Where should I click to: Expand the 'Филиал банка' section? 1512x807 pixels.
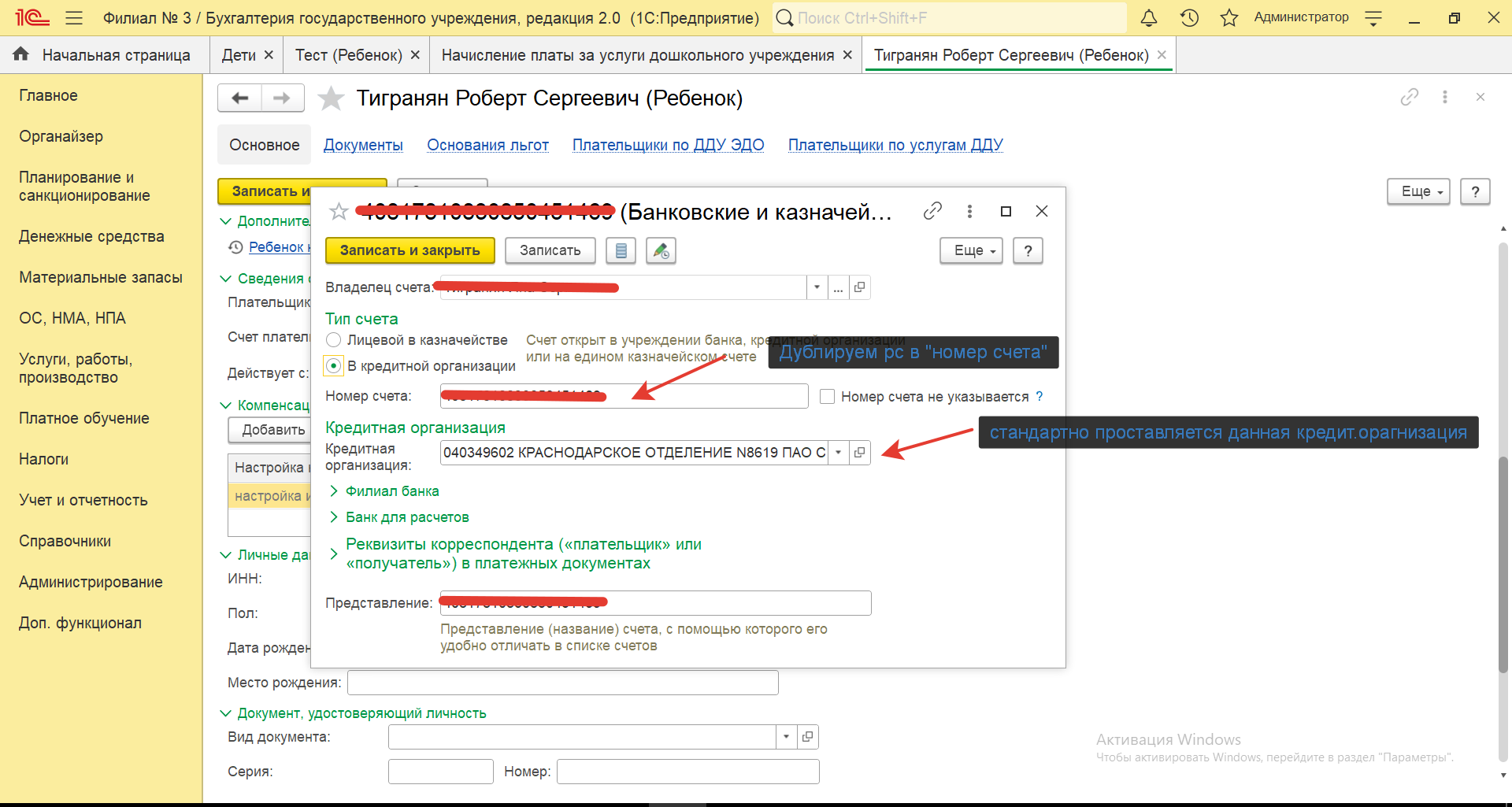click(x=391, y=491)
